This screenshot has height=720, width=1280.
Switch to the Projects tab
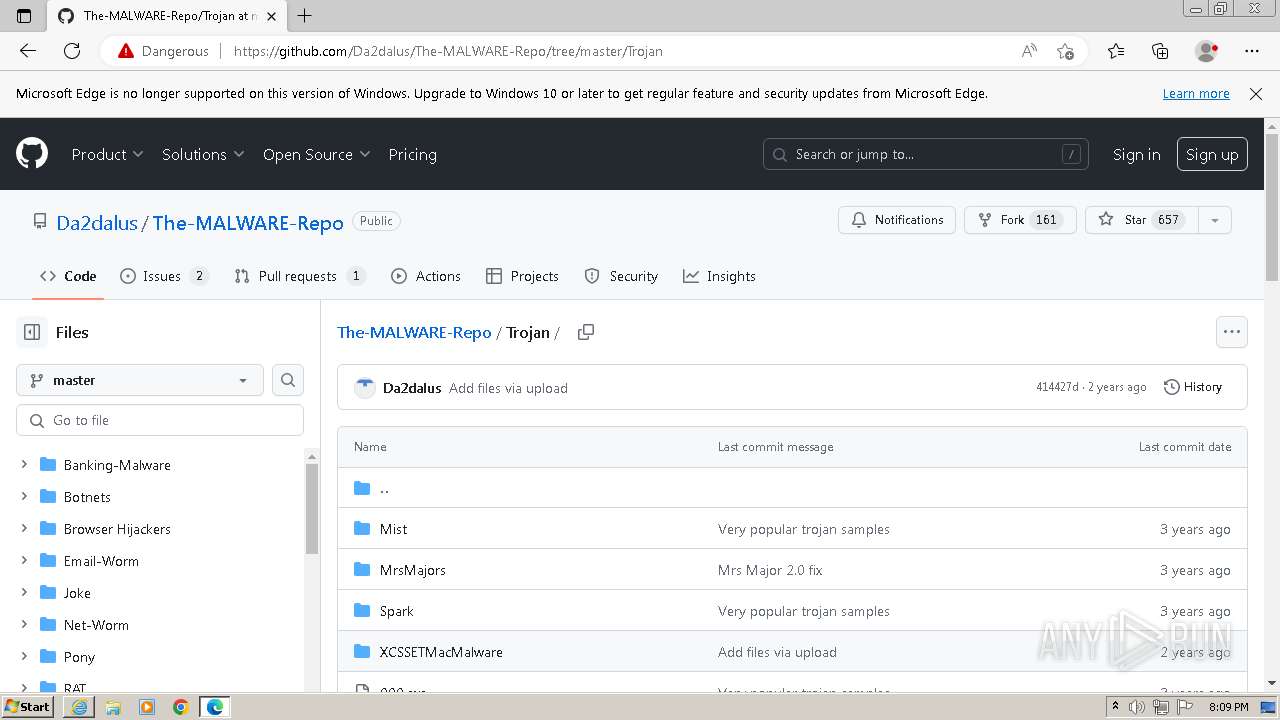tap(522, 276)
